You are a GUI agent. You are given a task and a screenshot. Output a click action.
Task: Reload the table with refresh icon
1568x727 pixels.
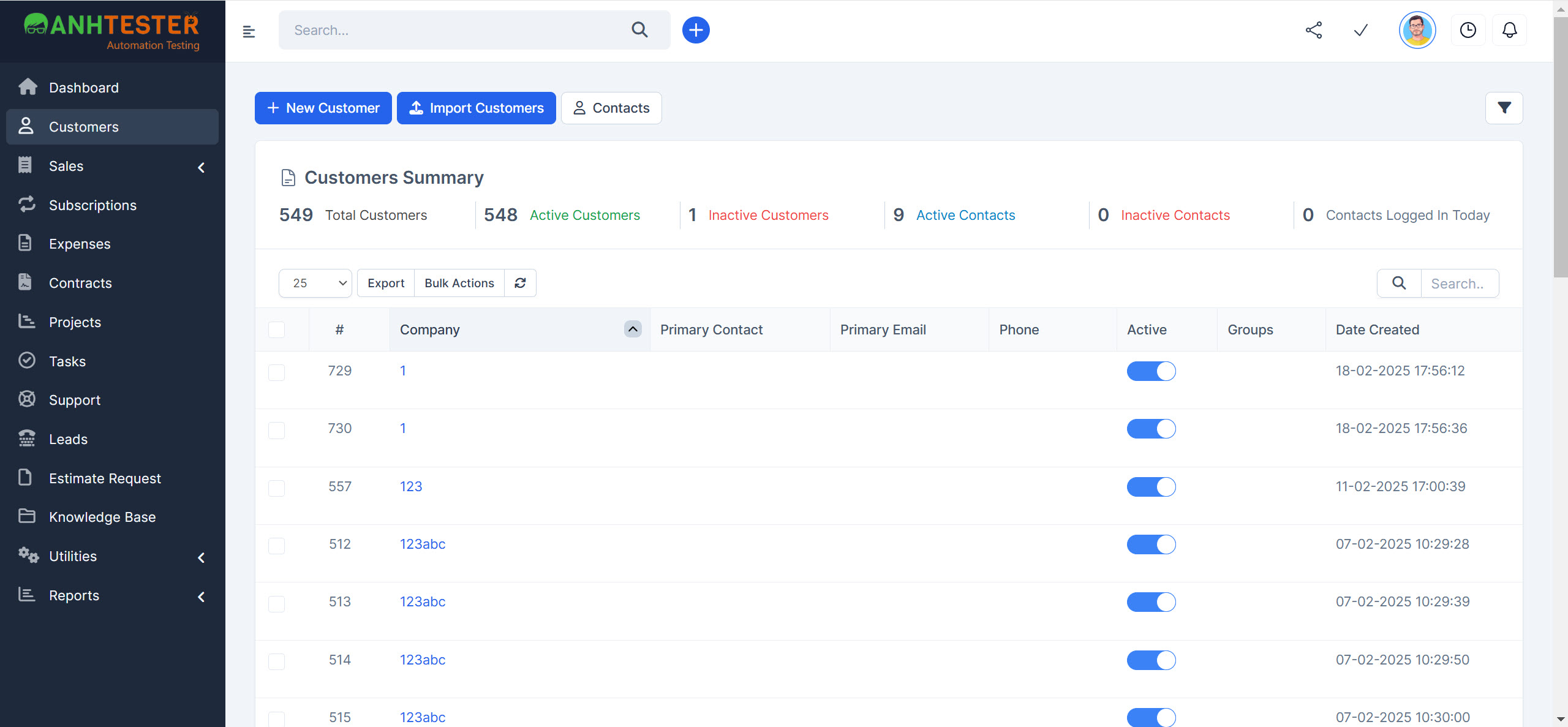[520, 283]
